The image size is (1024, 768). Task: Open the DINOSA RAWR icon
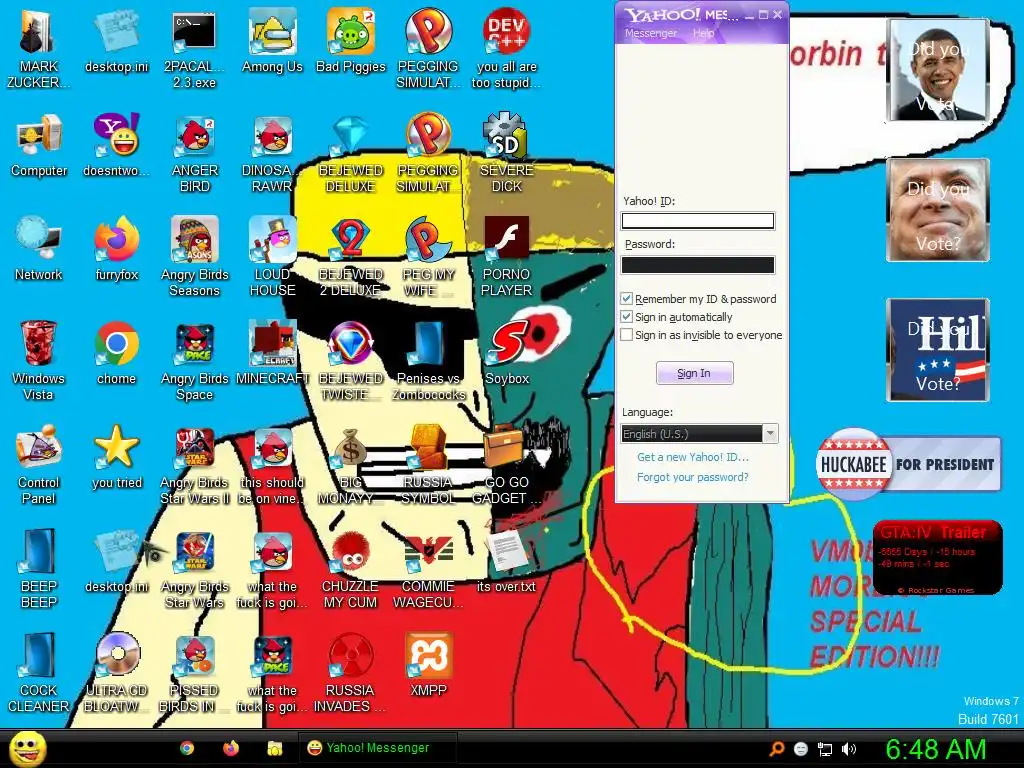point(272,153)
